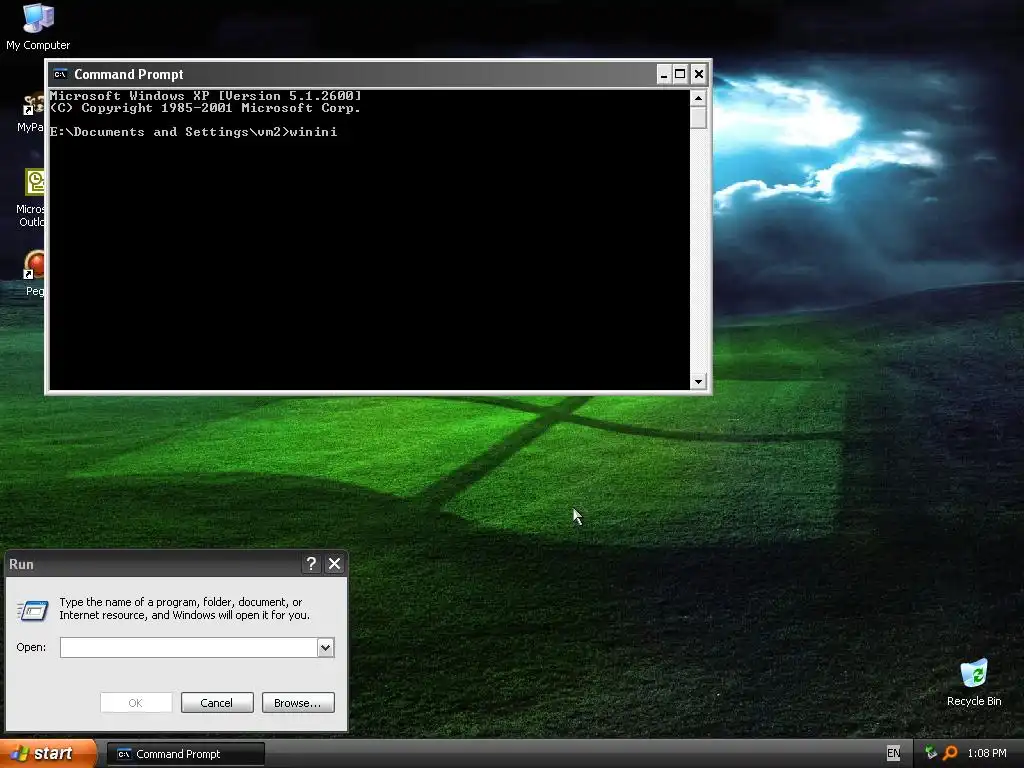
Task: Open the Start menu
Action: 48,754
